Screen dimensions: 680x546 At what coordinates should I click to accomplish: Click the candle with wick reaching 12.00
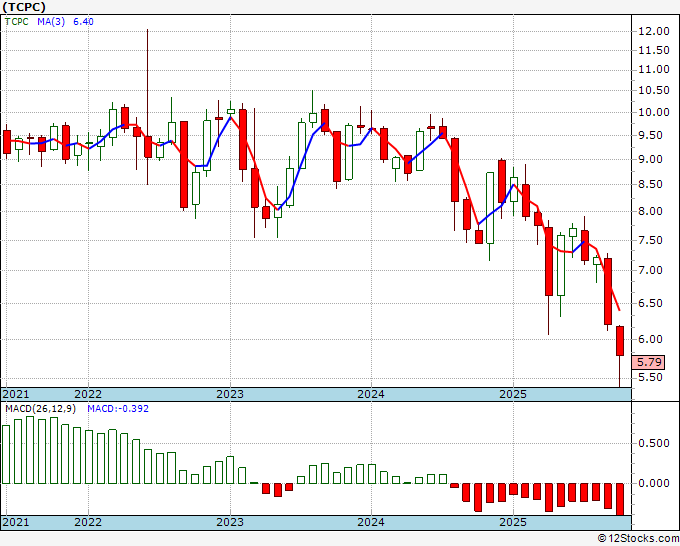(148, 147)
